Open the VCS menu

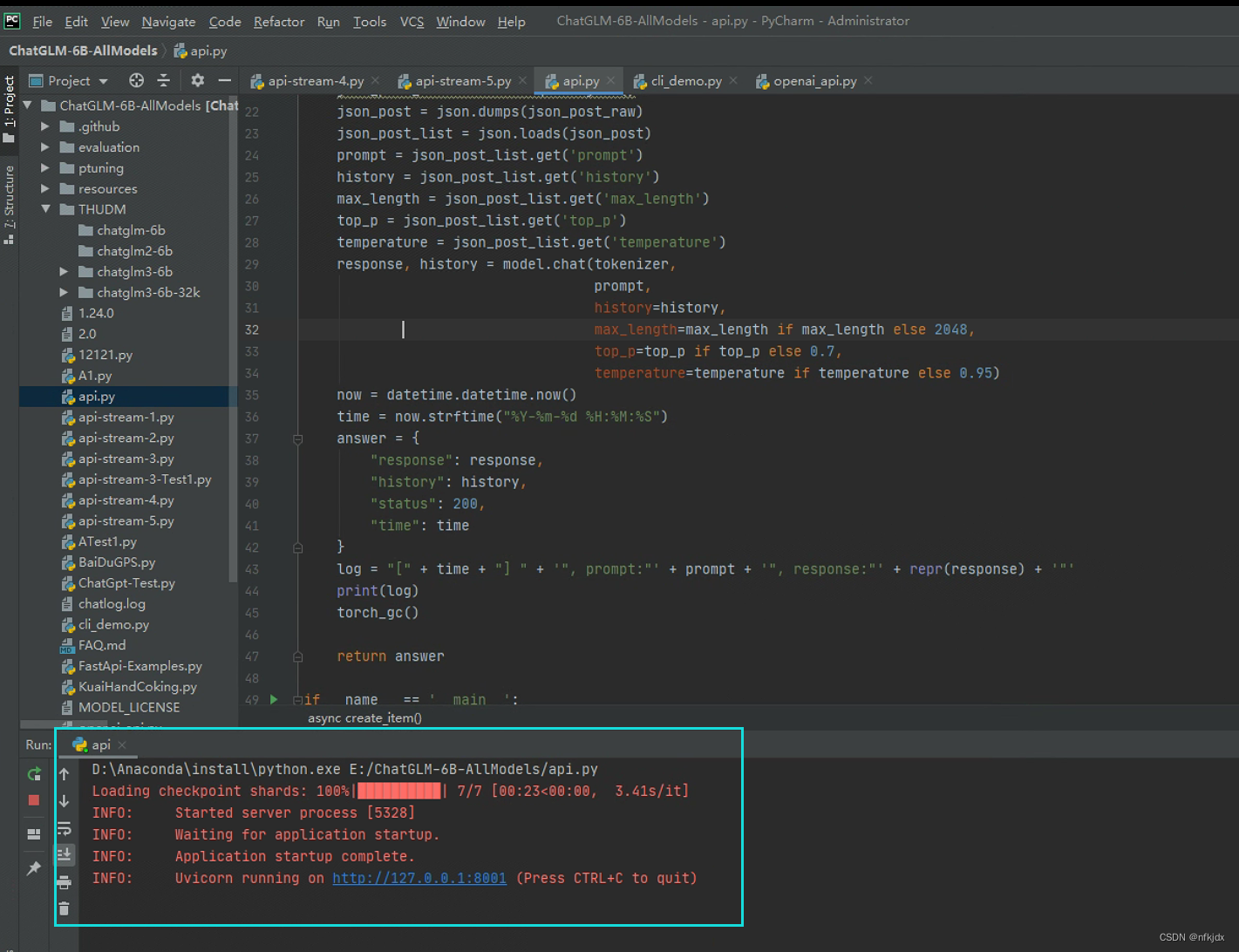(x=412, y=21)
